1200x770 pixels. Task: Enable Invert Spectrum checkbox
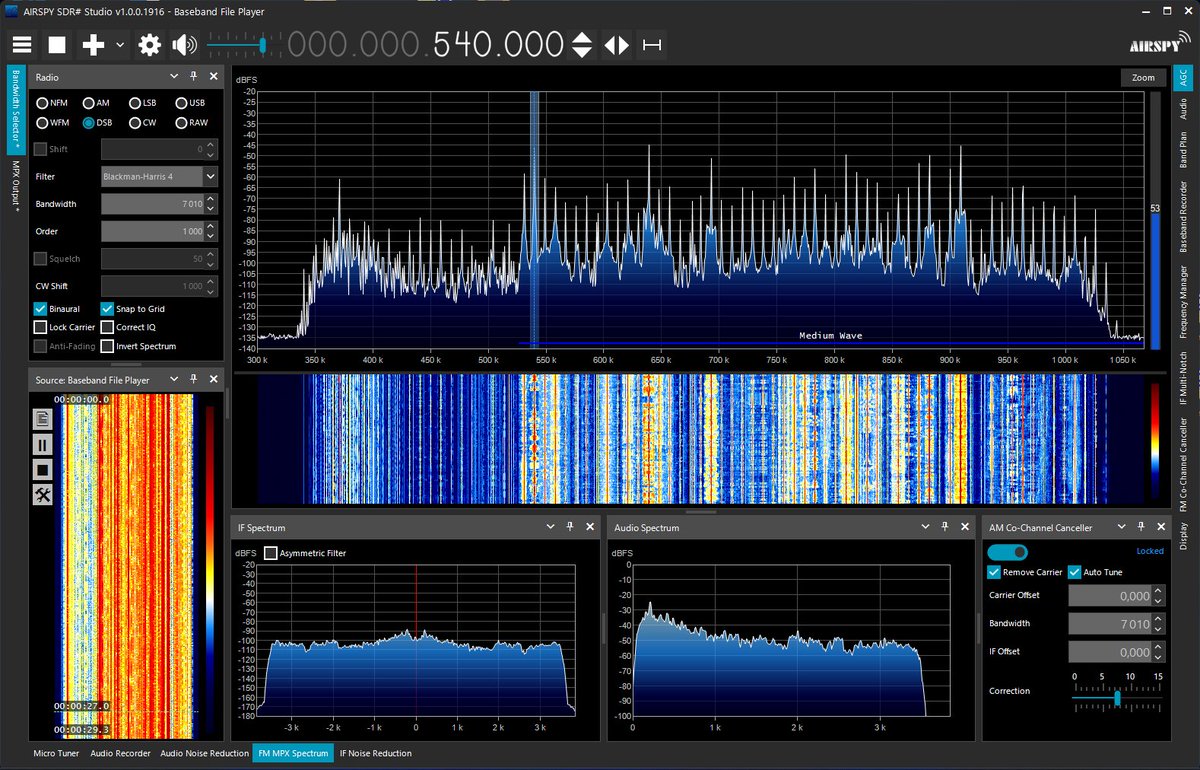point(138,346)
